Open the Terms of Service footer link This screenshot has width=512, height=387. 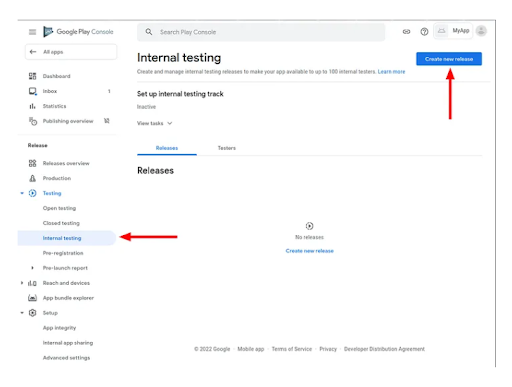[292, 349]
